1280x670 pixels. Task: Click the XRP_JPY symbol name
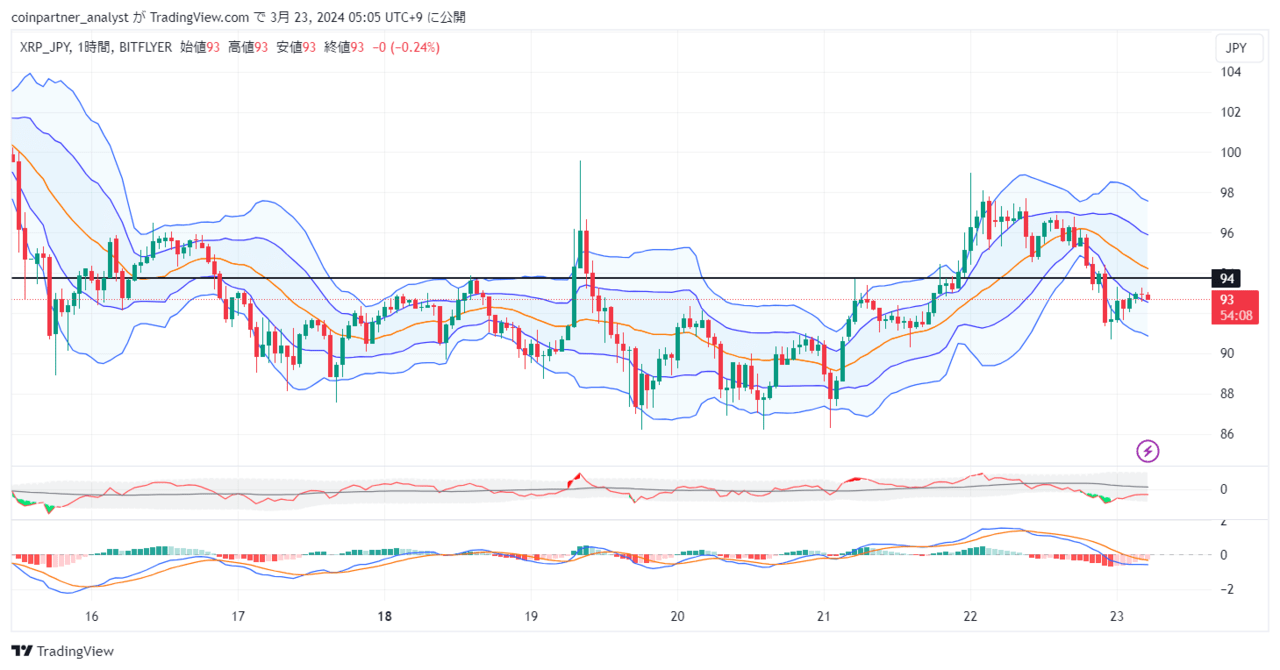(47, 47)
